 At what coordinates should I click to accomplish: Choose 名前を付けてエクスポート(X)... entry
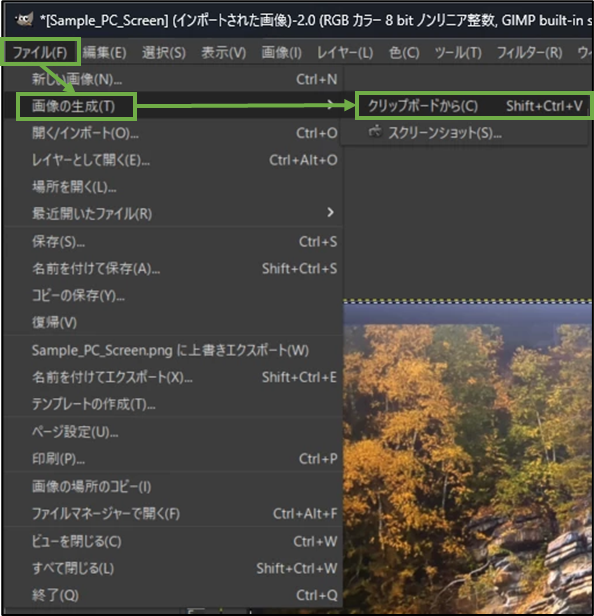pyautogui.click(x=173, y=377)
